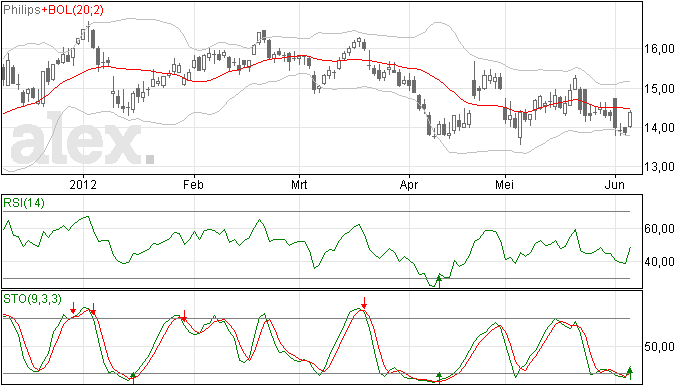Select the Mrt date axis label
The image size is (690, 387).
click(299, 184)
